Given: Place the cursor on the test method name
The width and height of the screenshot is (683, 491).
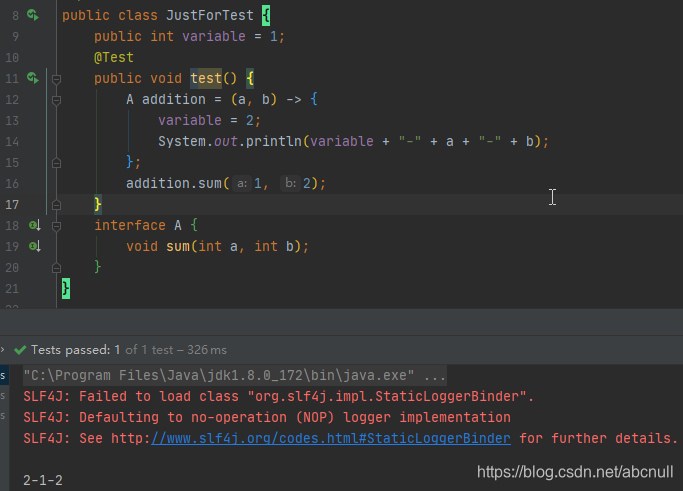Looking at the screenshot, I should [x=206, y=78].
